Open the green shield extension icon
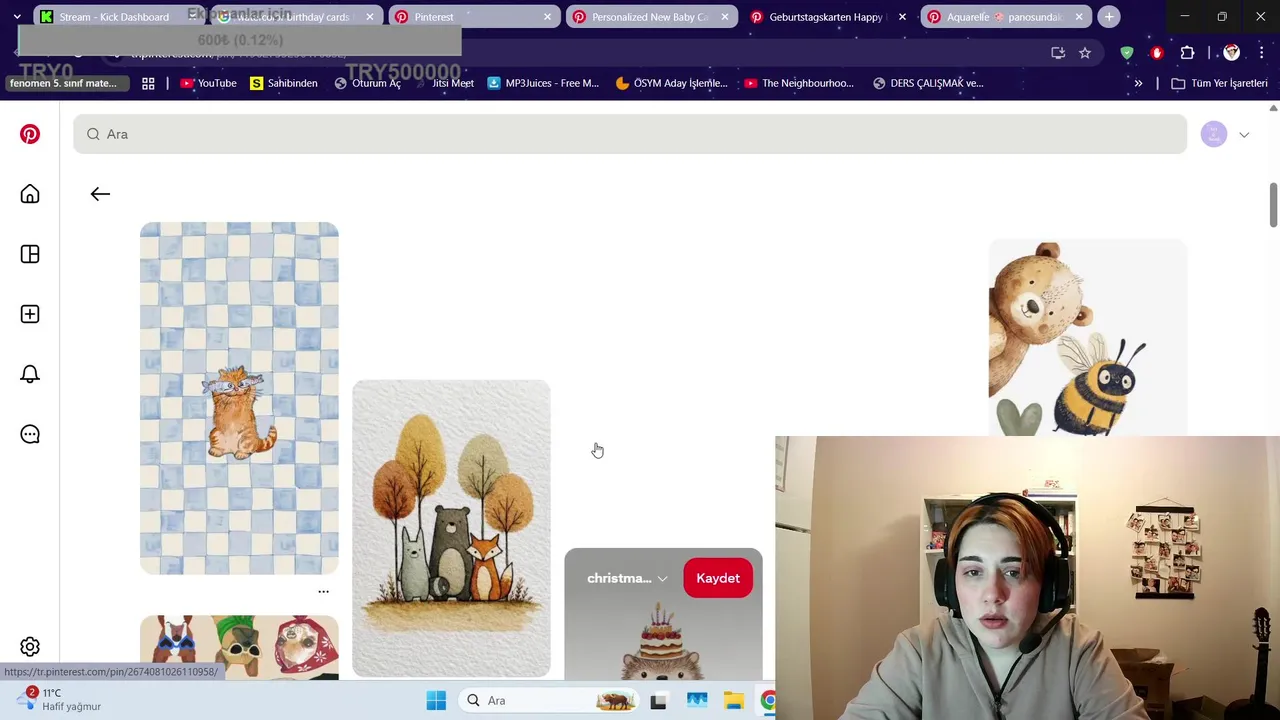The width and height of the screenshot is (1280, 720). pyautogui.click(x=1127, y=53)
